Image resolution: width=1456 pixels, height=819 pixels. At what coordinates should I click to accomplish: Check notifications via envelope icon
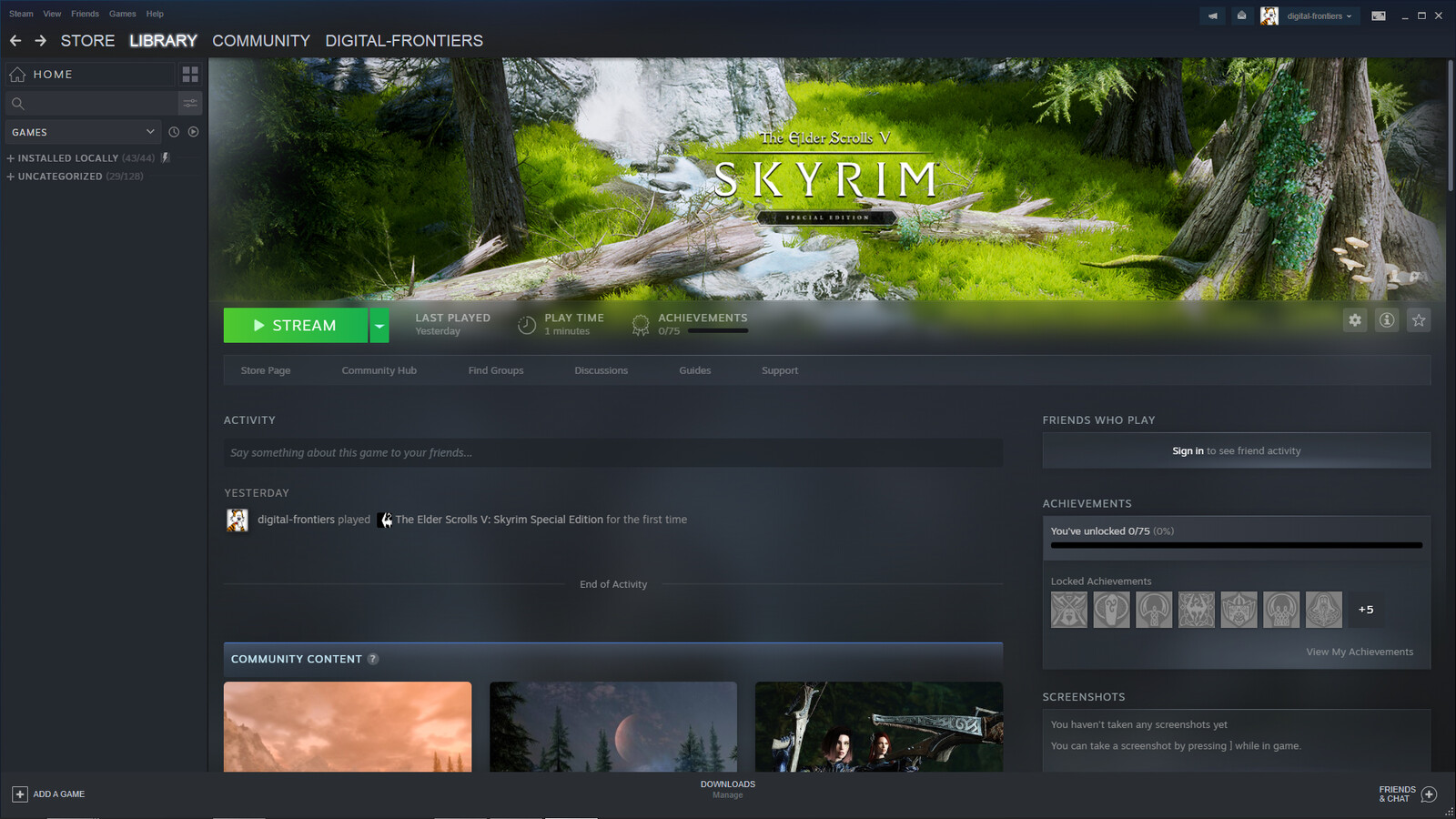pyautogui.click(x=1241, y=15)
